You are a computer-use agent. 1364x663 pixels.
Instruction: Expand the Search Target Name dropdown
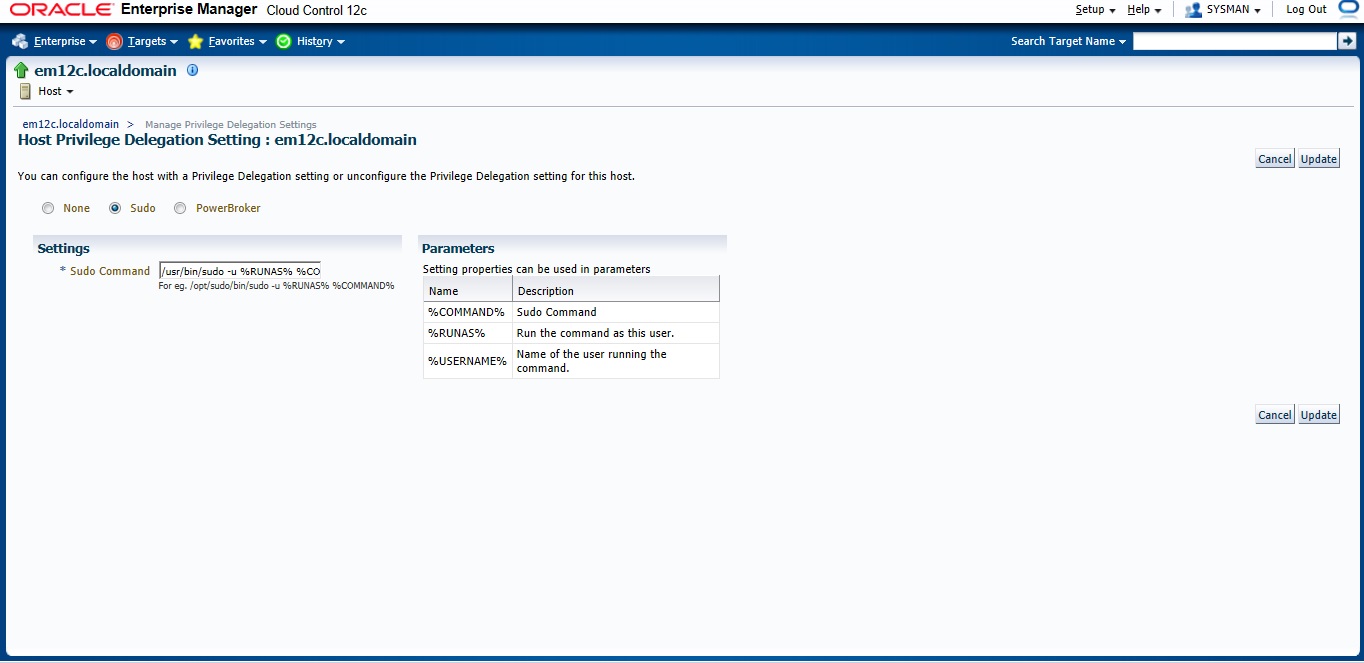pos(1068,41)
